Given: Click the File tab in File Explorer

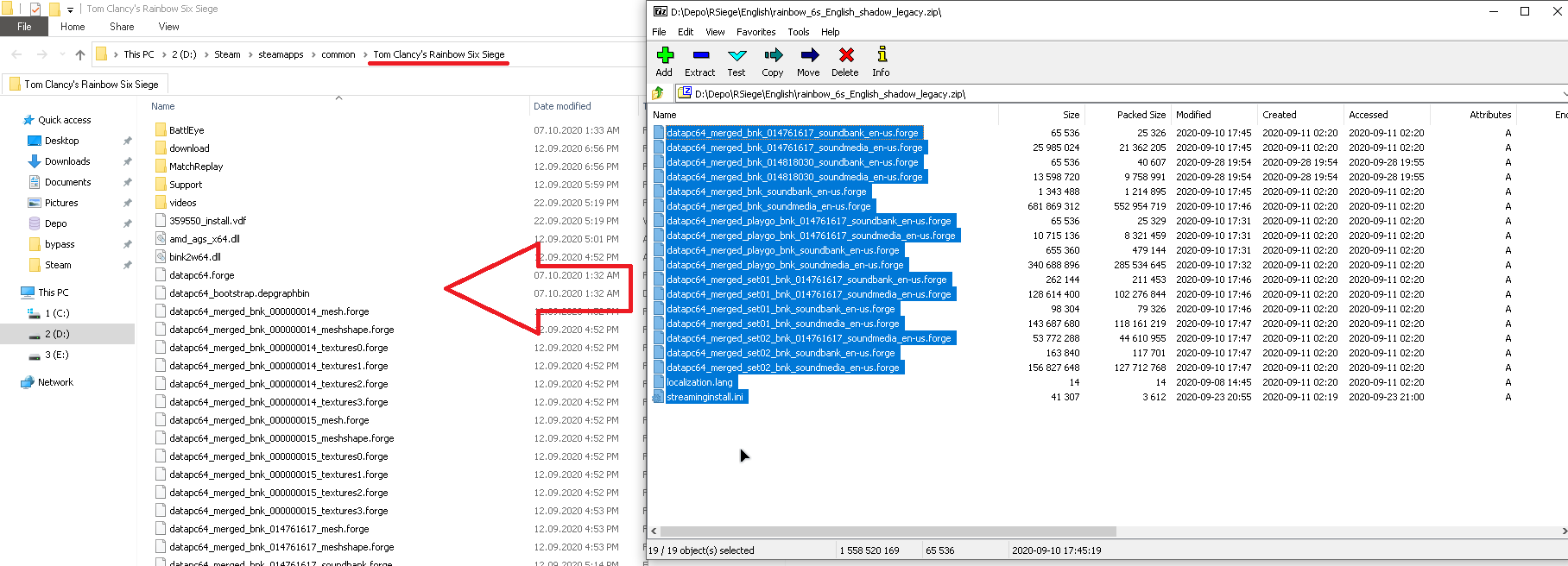Looking at the screenshot, I should 24,27.
